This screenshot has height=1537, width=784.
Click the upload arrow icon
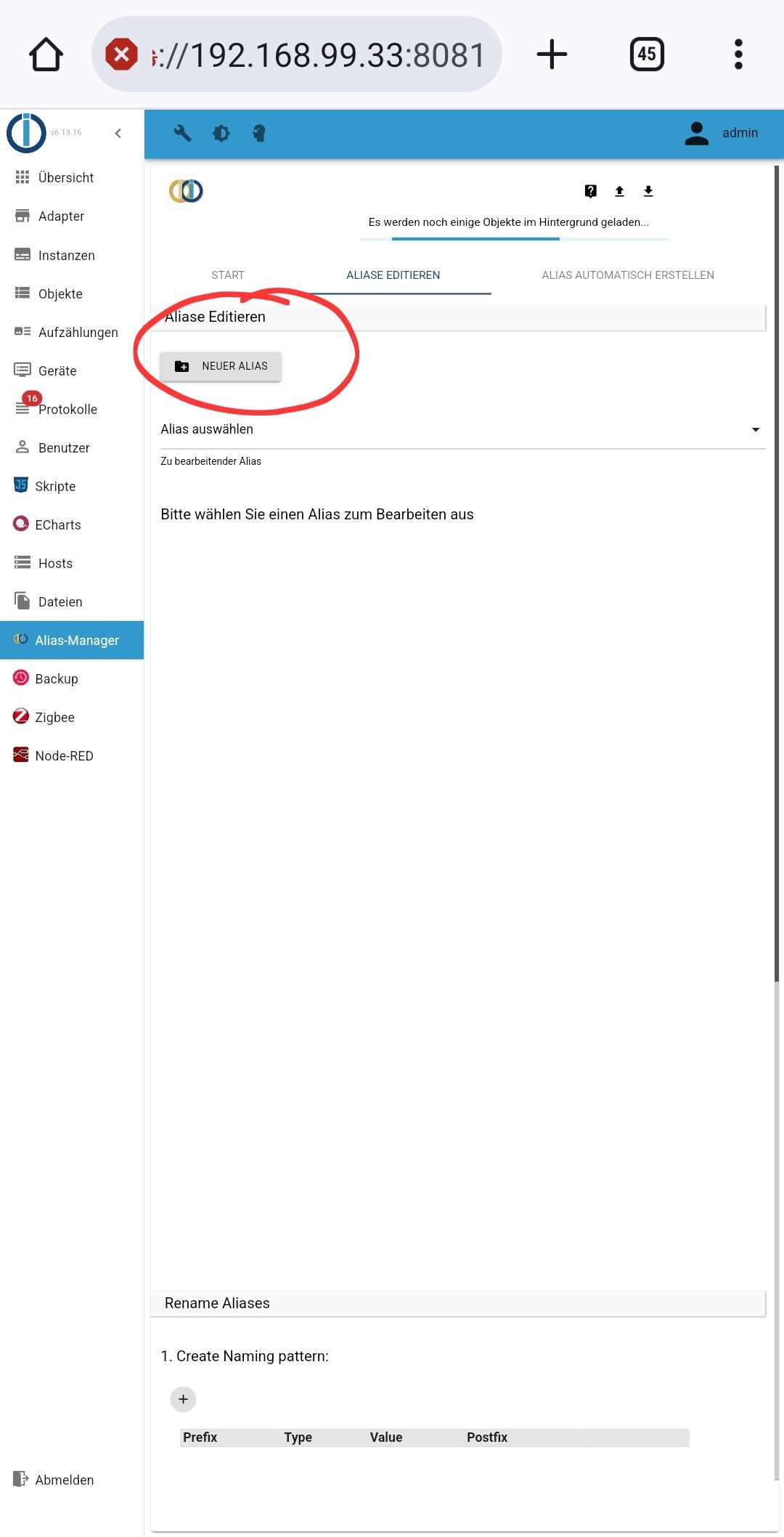(619, 191)
